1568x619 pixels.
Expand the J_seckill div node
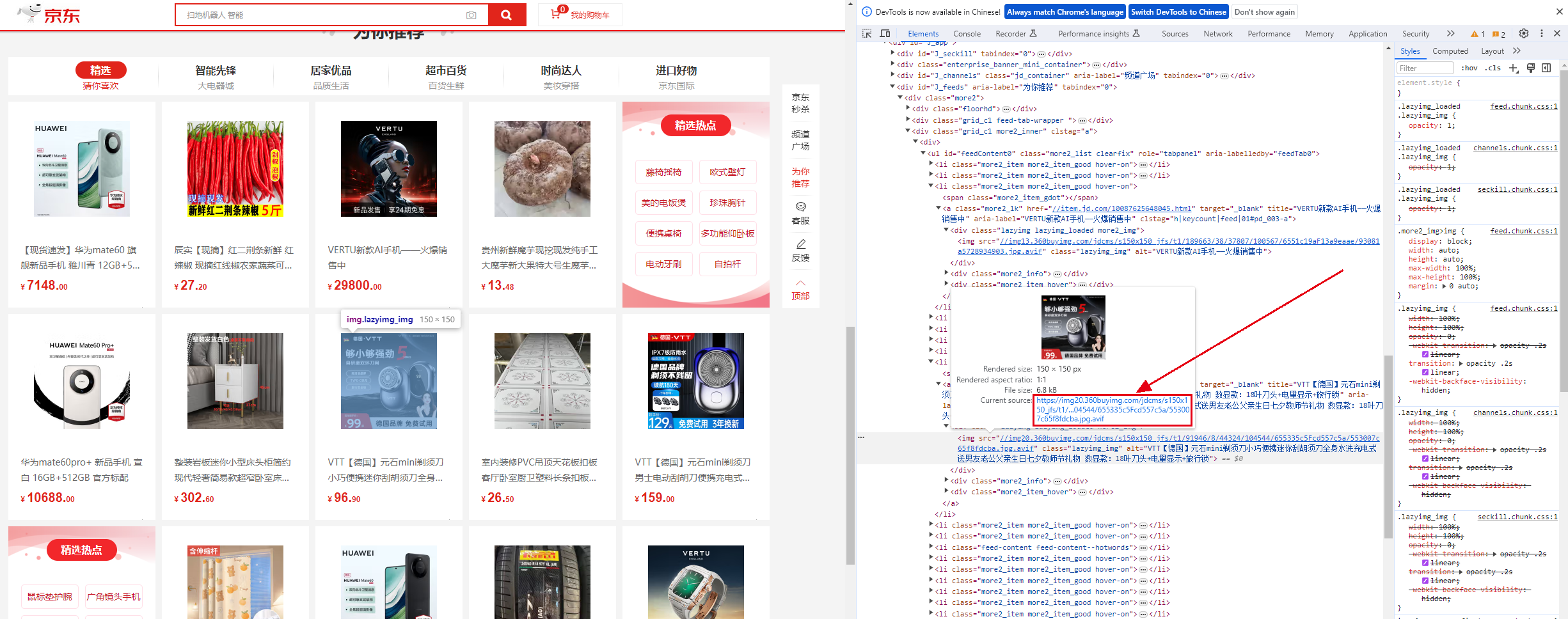tap(892, 53)
